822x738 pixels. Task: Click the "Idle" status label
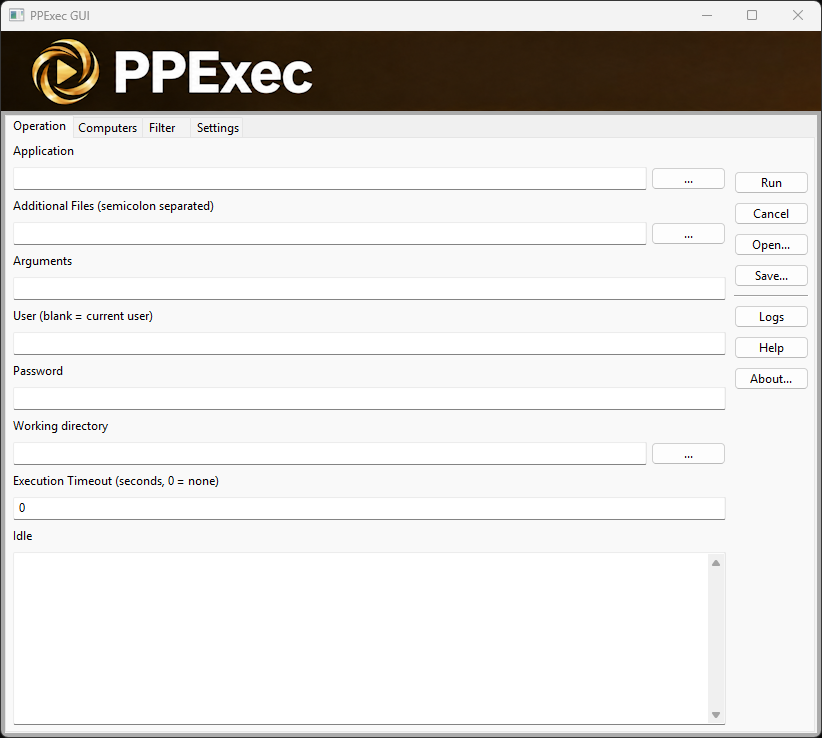[23, 536]
